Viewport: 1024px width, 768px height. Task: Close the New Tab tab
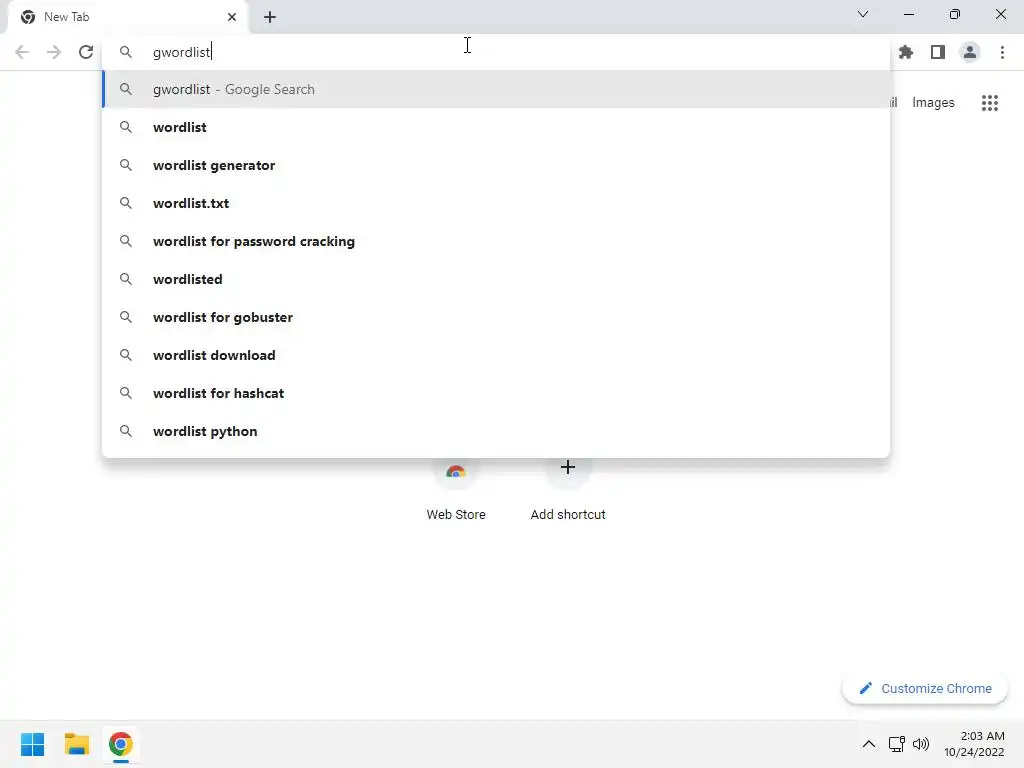(232, 17)
